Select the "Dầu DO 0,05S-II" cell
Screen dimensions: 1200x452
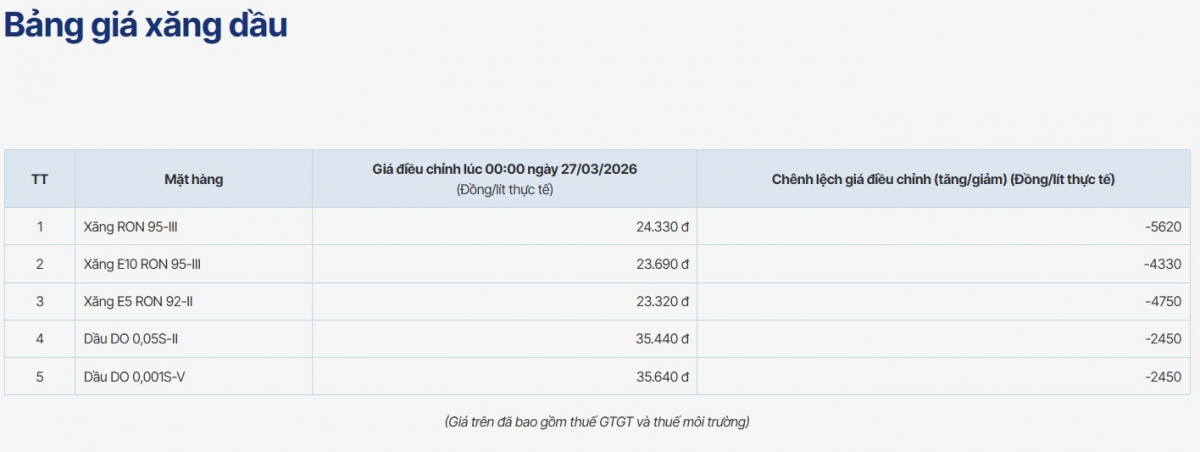point(131,339)
